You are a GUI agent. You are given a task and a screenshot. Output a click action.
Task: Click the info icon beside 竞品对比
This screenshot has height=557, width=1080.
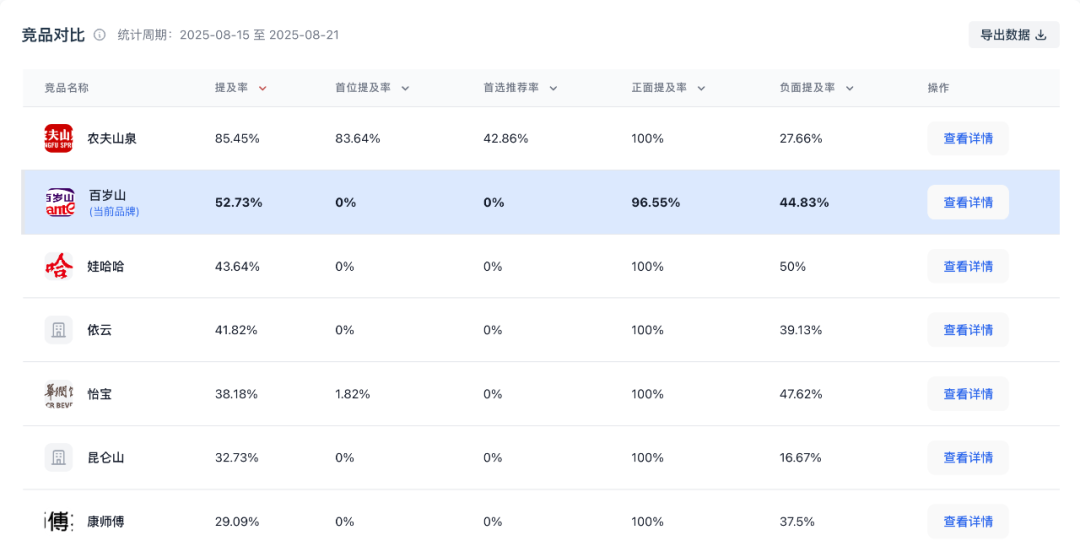pyautogui.click(x=100, y=35)
